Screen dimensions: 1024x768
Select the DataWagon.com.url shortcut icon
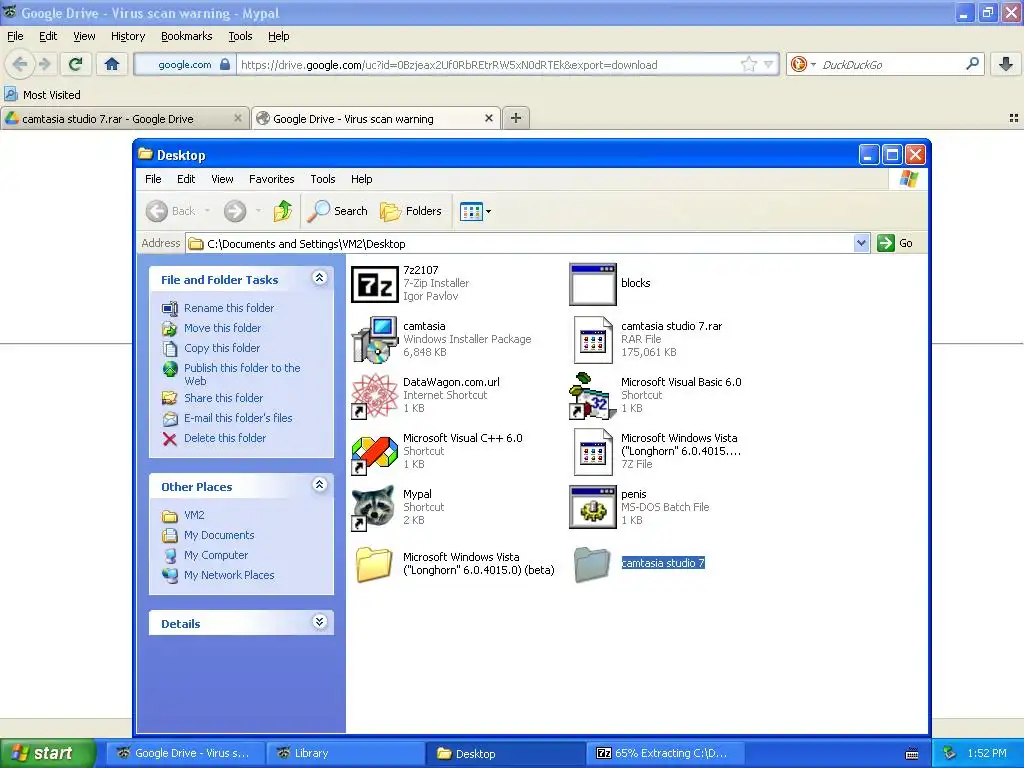pos(375,396)
